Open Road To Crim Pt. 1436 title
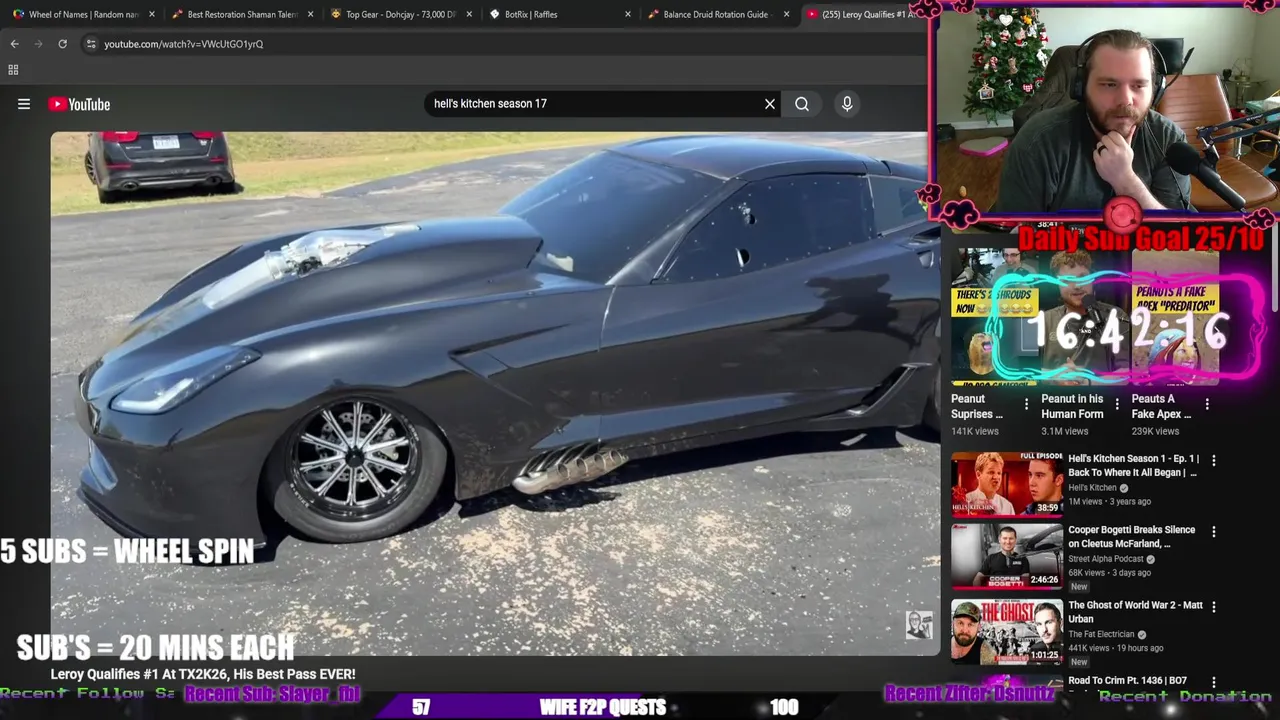 pyautogui.click(x=1127, y=681)
